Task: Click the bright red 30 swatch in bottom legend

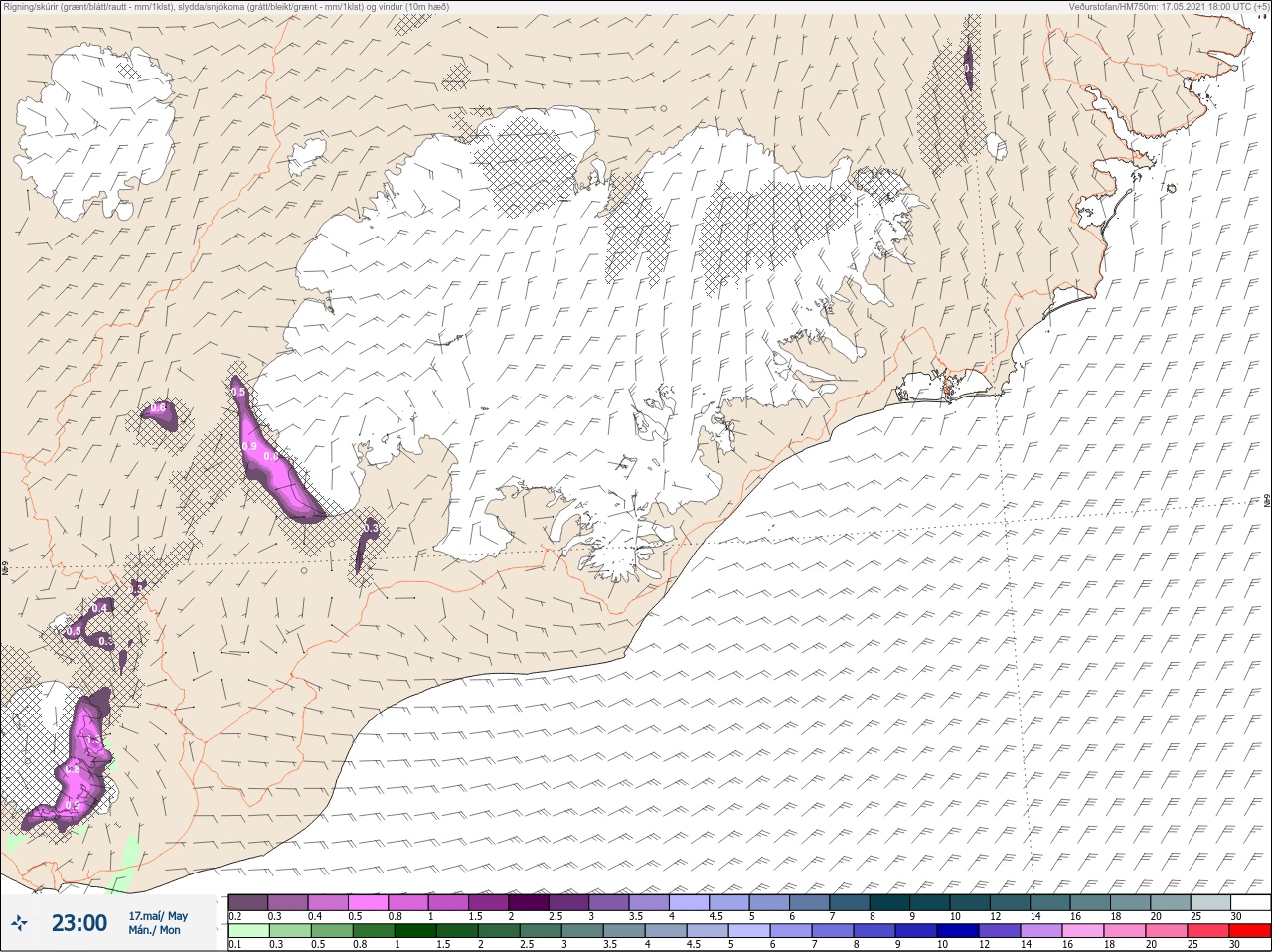Action: click(x=1251, y=931)
